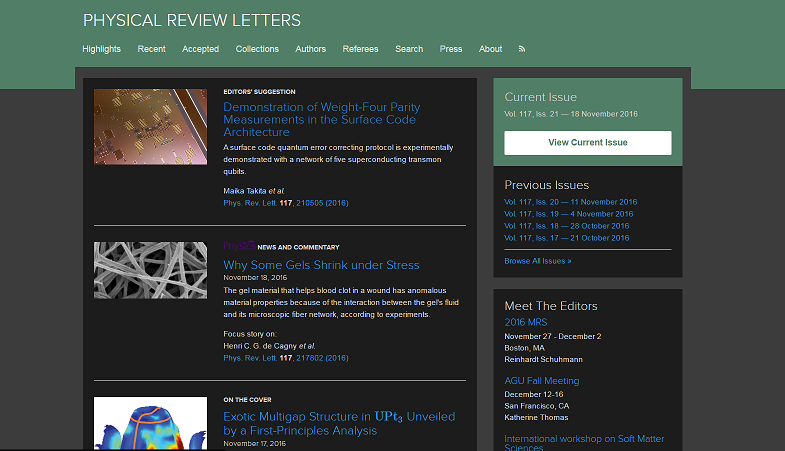Click the UPt3 cover image thumbnail

pyautogui.click(x=150, y=423)
